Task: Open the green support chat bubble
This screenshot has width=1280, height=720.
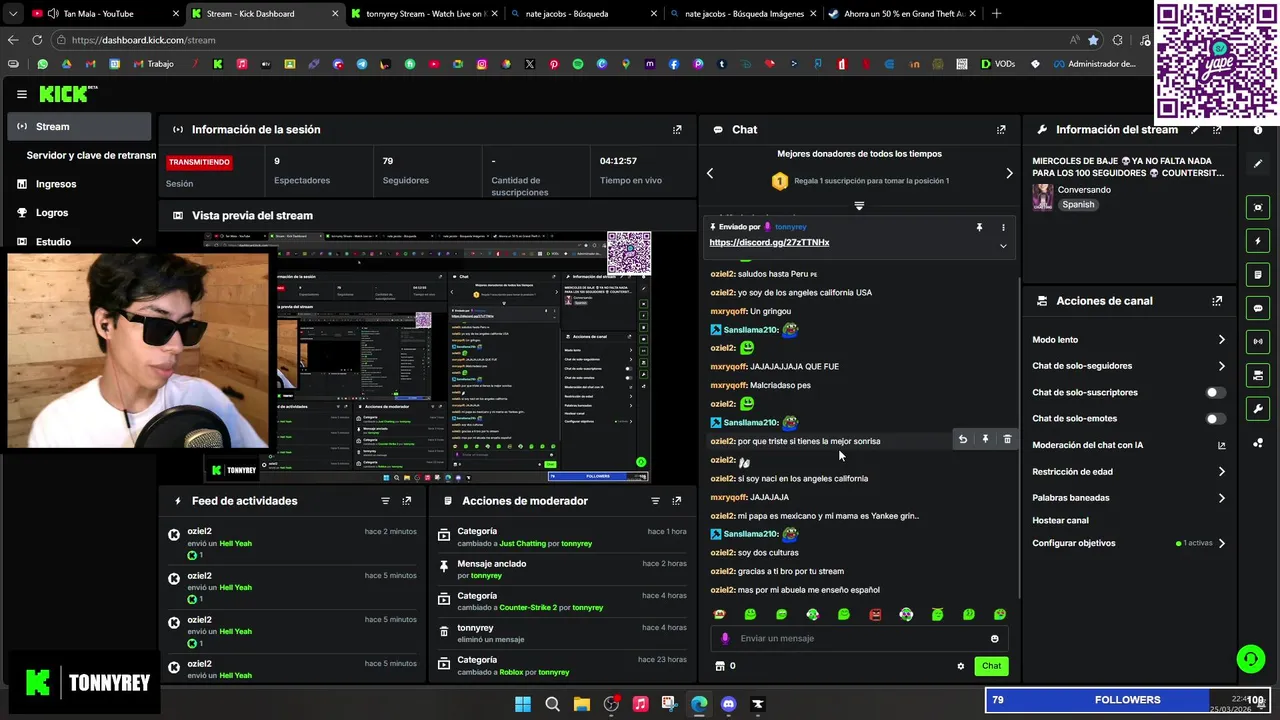Action: pyautogui.click(x=1250, y=659)
